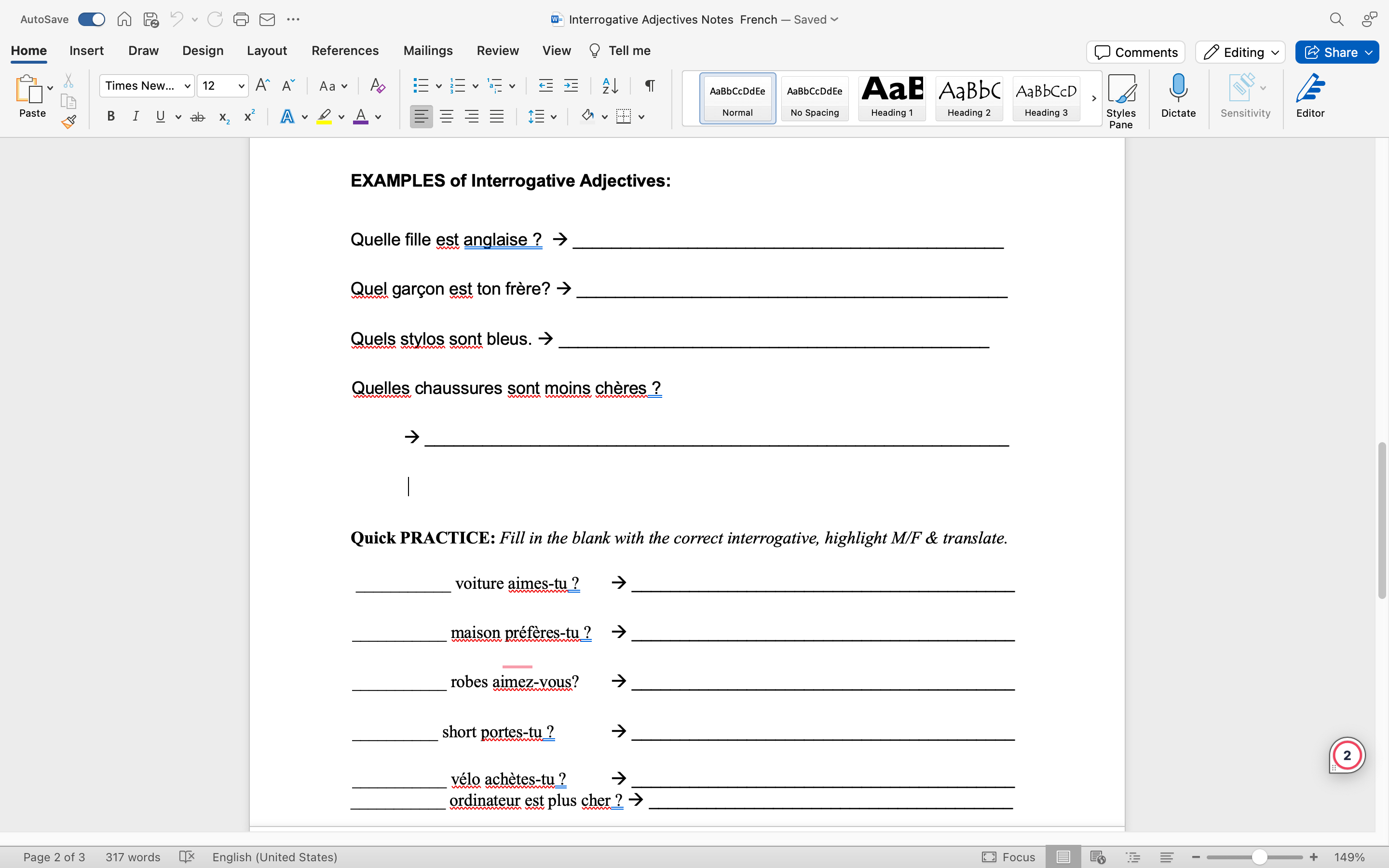Toggle the AutoSave switch
This screenshot has height=868, width=1389.
(92, 19)
